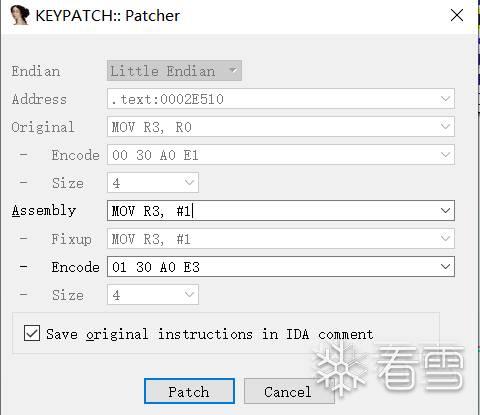Close the KEYPATCH Patcher dialog

(457, 15)
